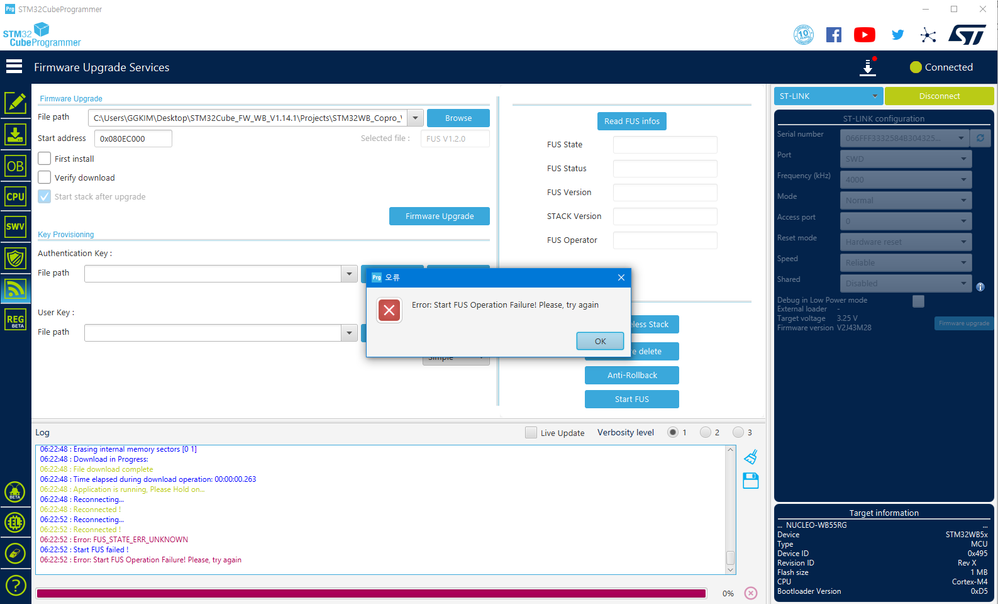Image resolution: width=998 pixels, height=604 pixels.
Task: Click the info icon beside Shared
Action: tap(980, 287)
